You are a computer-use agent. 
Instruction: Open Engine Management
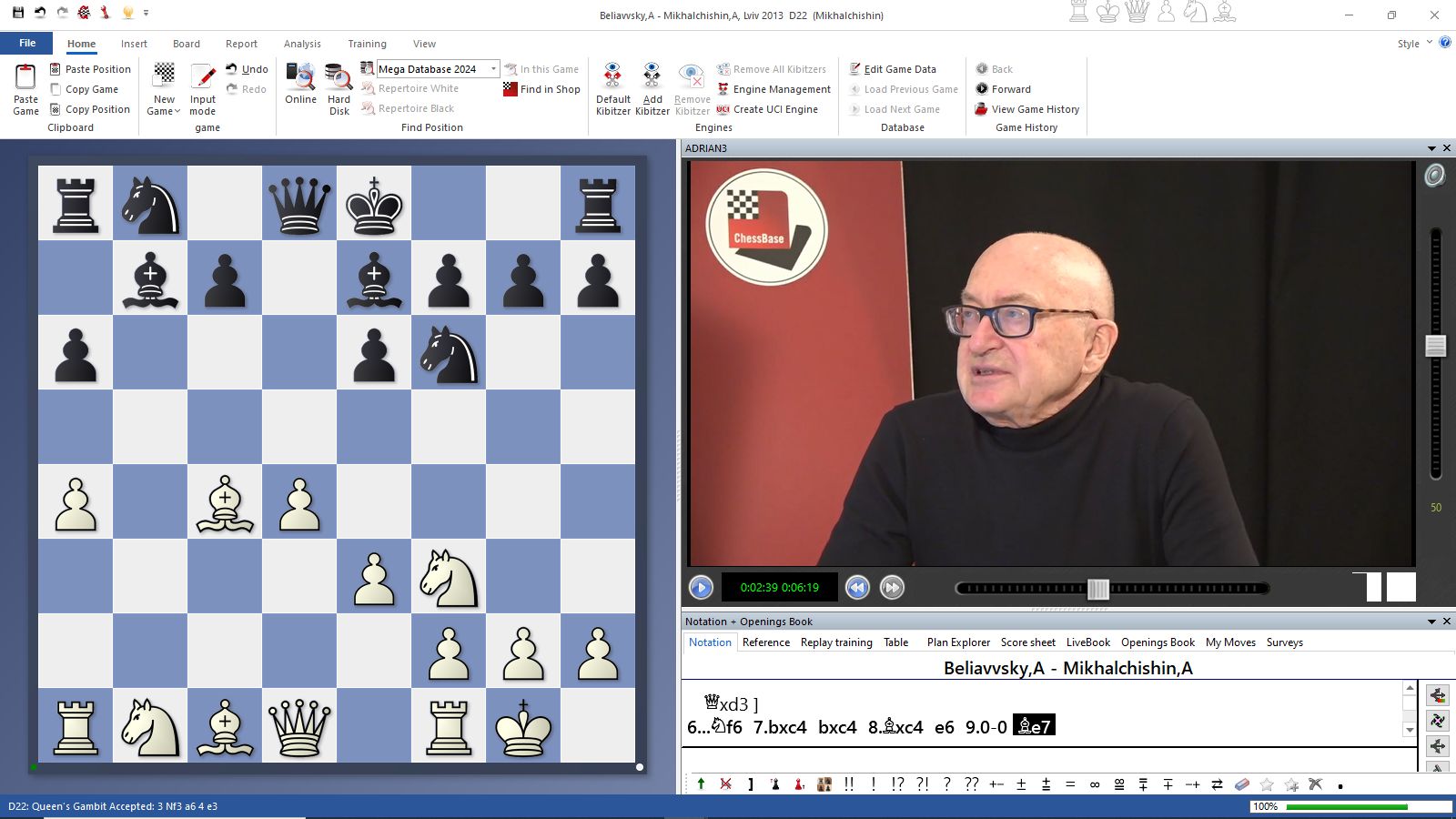[773, 89]
